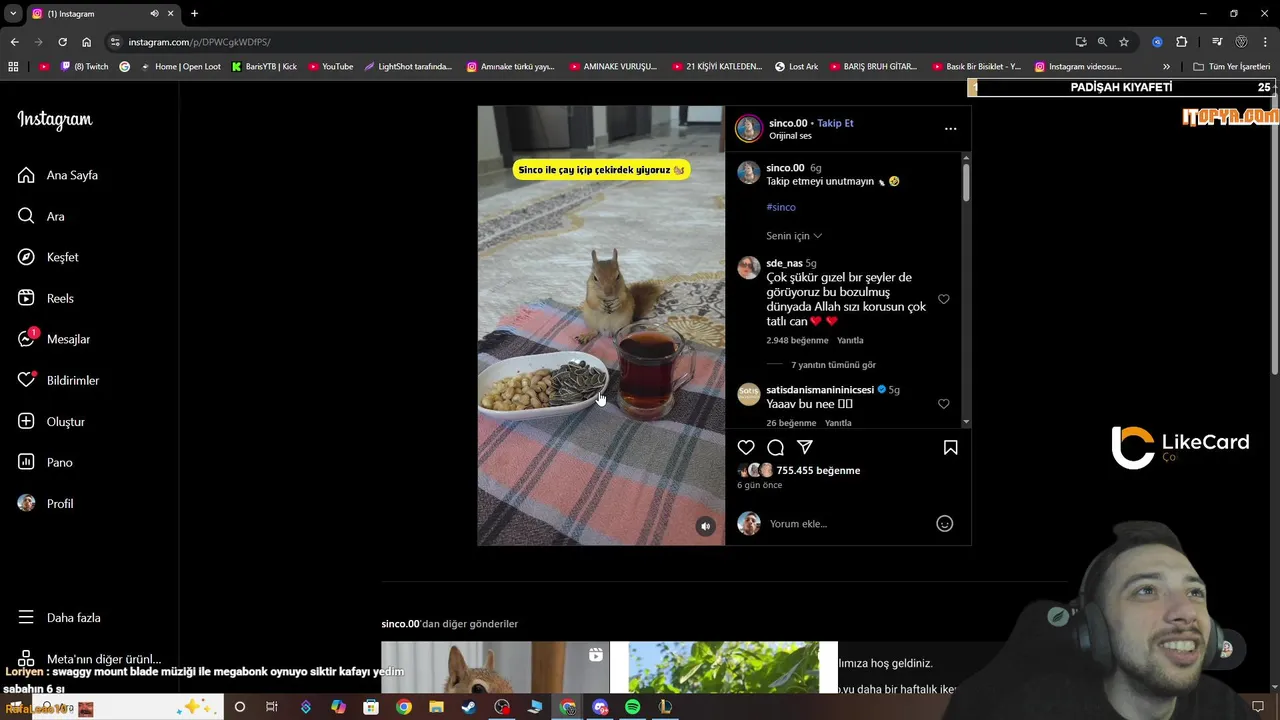Expand hidden bookmarks chevron

(x=1166, y=67)
